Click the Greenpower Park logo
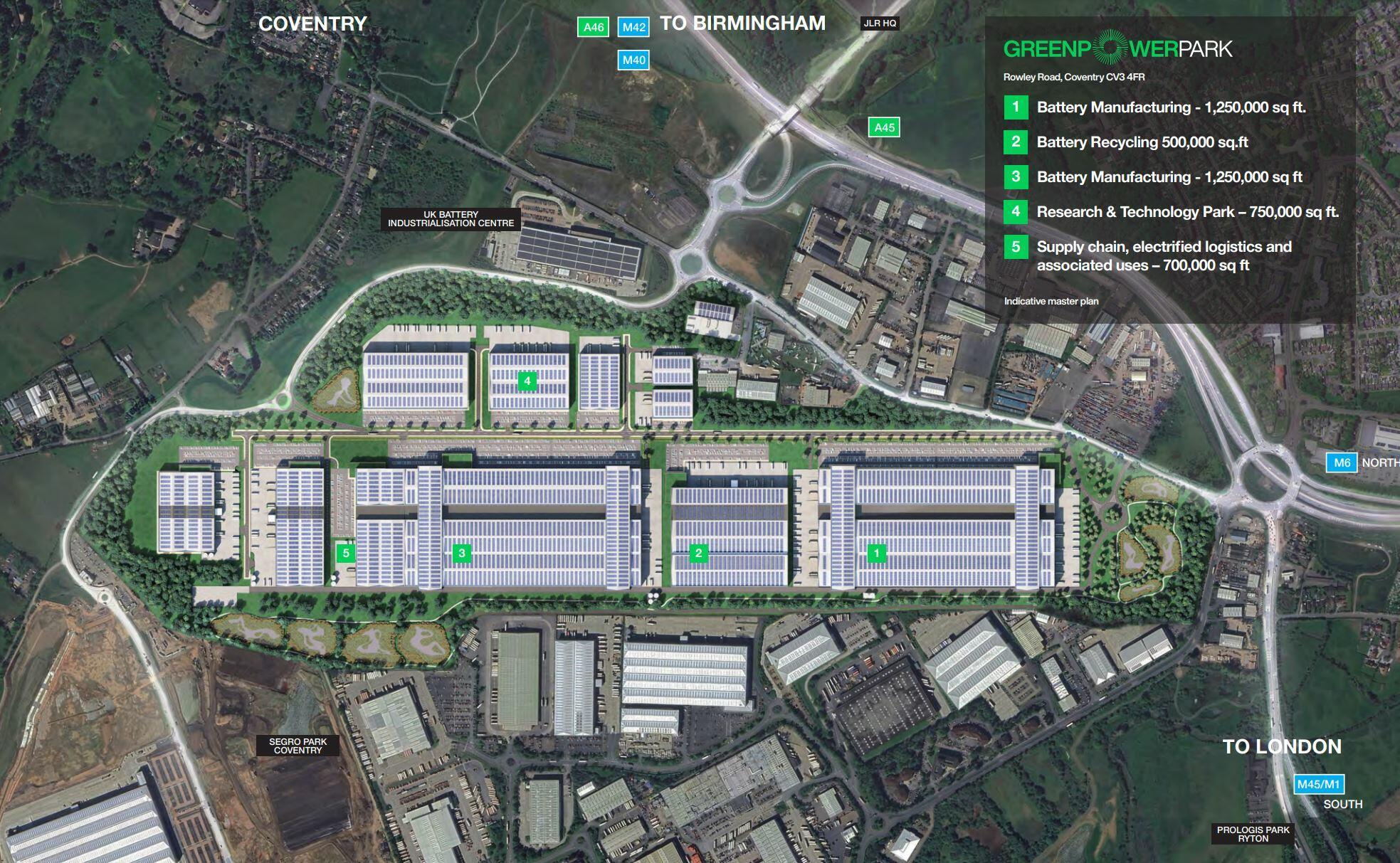Viewport: 1400px width, 863px height. (x=1117, y=48)
